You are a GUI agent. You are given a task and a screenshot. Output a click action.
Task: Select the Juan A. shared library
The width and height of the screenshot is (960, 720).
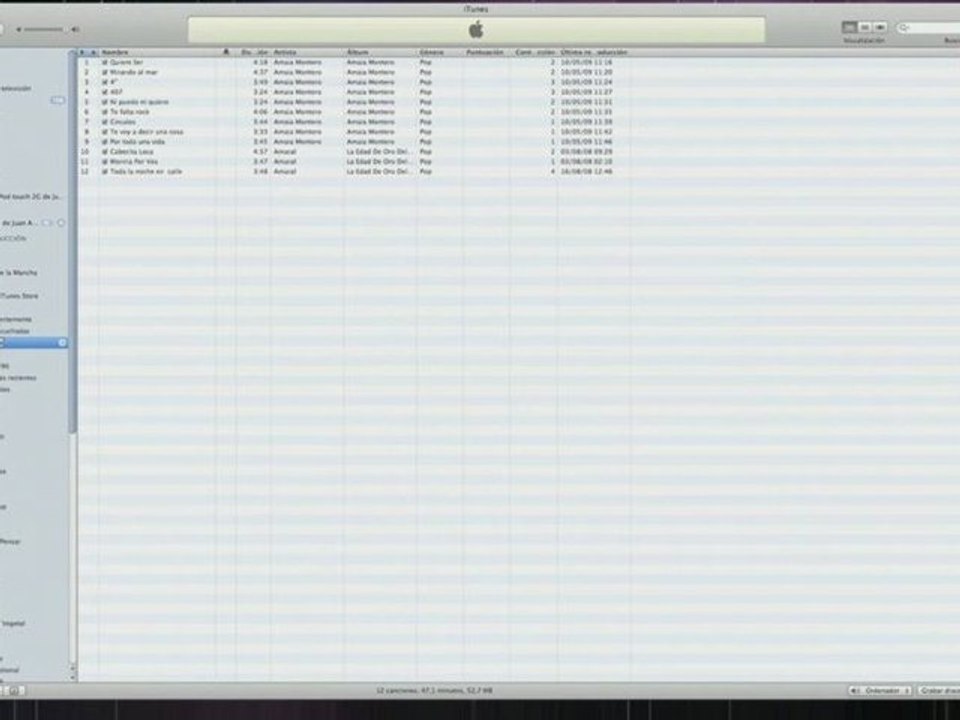[x=20, y=223]
